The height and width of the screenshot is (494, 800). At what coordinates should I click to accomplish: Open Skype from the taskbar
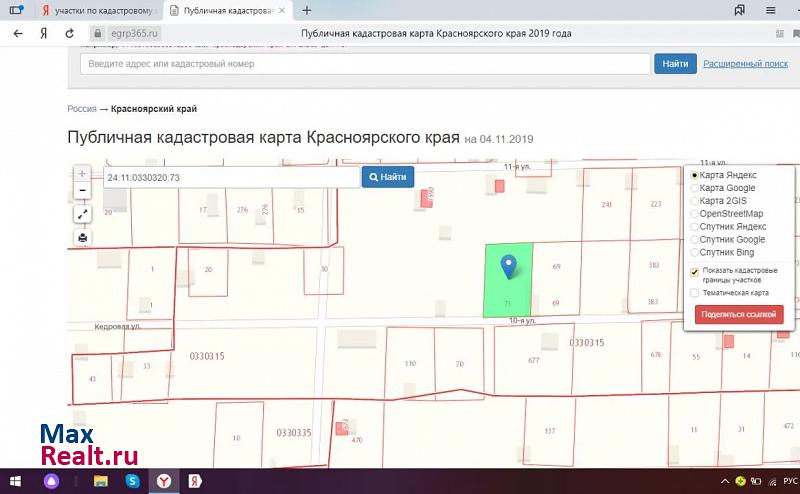(x=132, y=481)
